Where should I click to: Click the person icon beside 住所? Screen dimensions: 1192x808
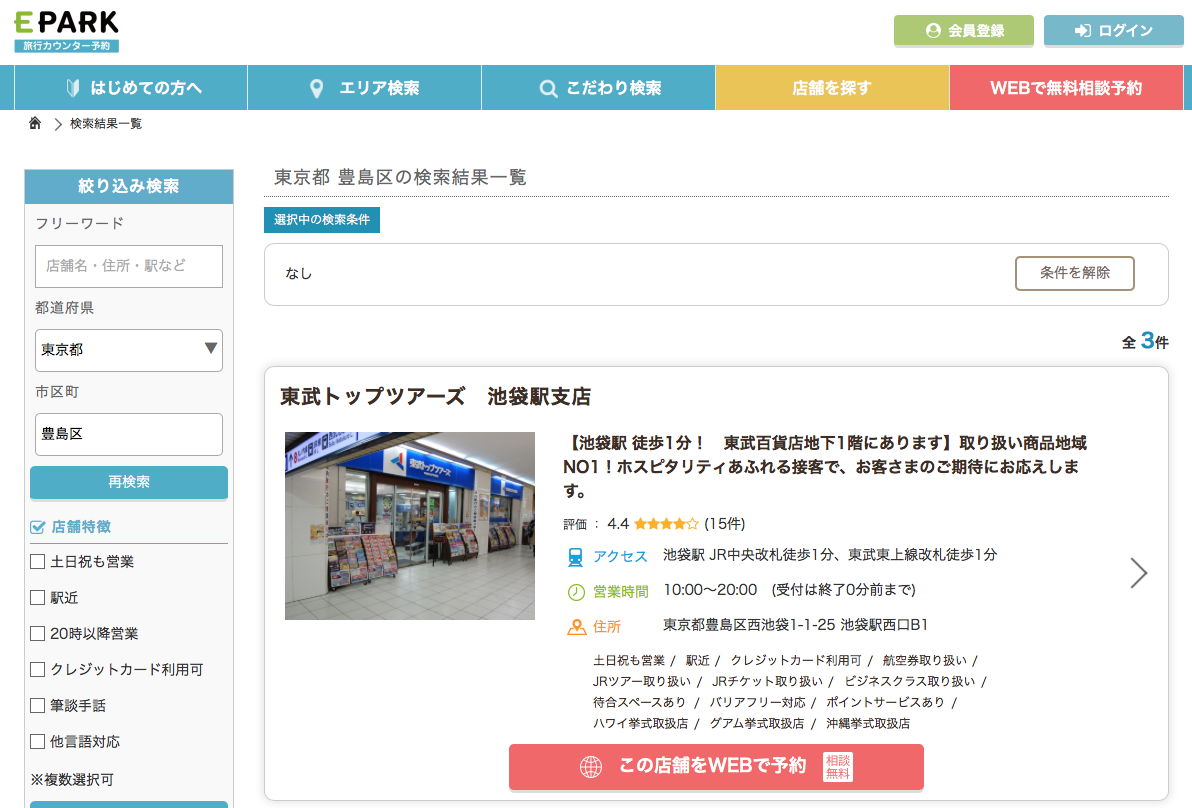tap(575, 624)
